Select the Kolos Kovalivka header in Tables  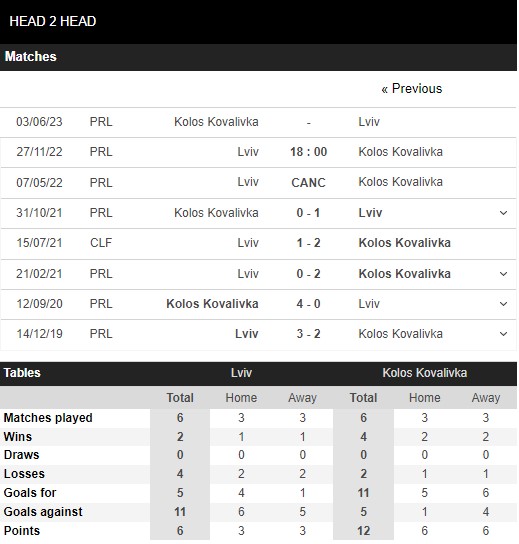pos(425,373)
